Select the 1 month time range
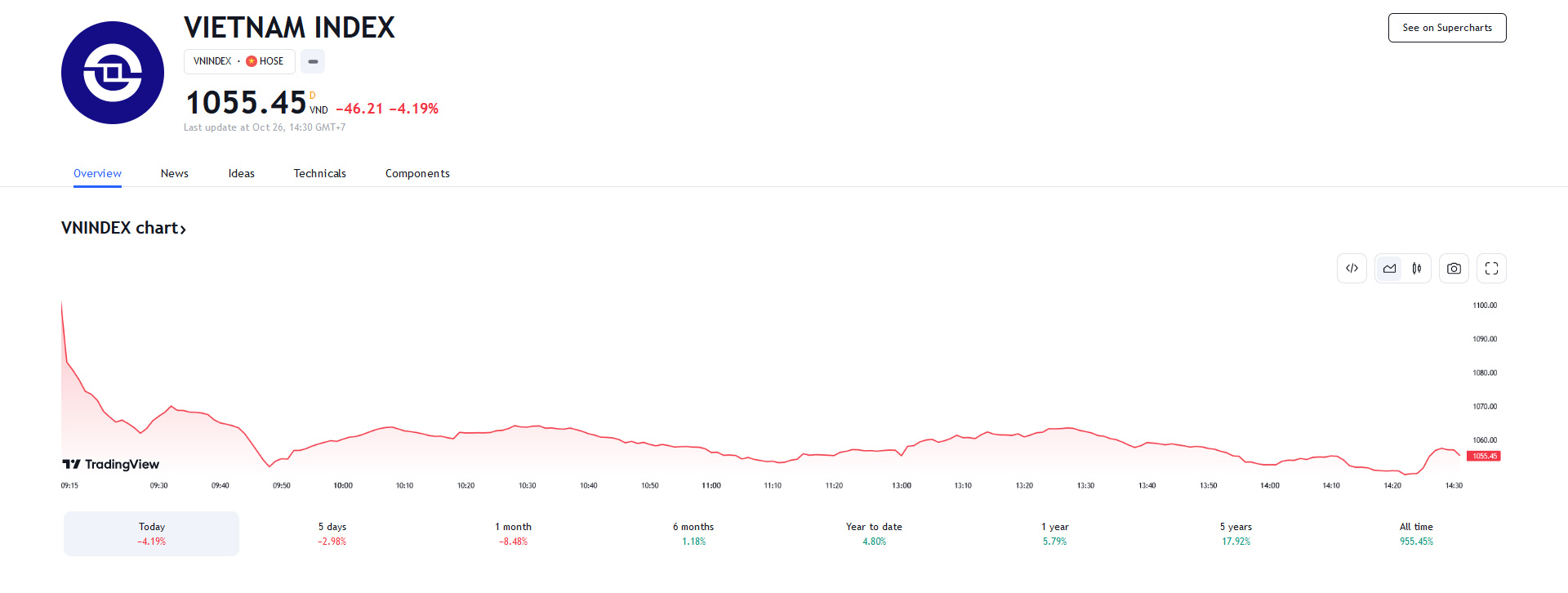This screenshot has height=593, width=1568. point(513,533)
